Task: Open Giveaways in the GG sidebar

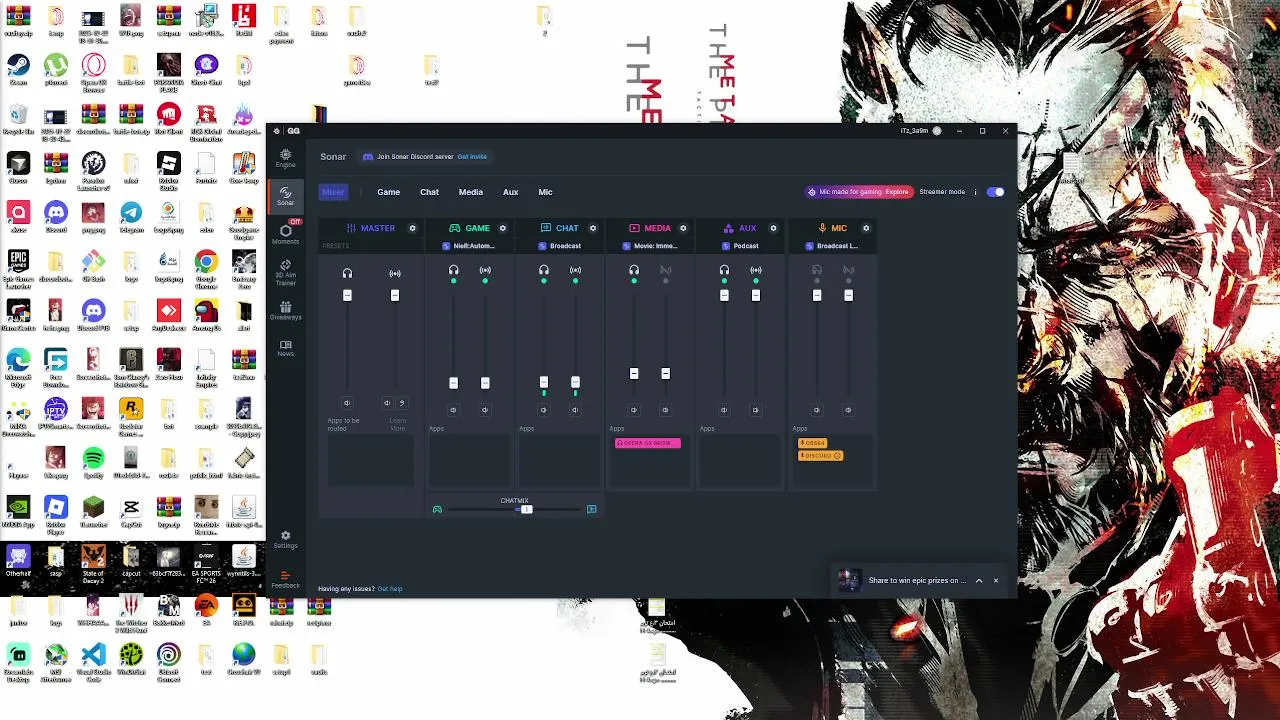Action: coord(285,311)
